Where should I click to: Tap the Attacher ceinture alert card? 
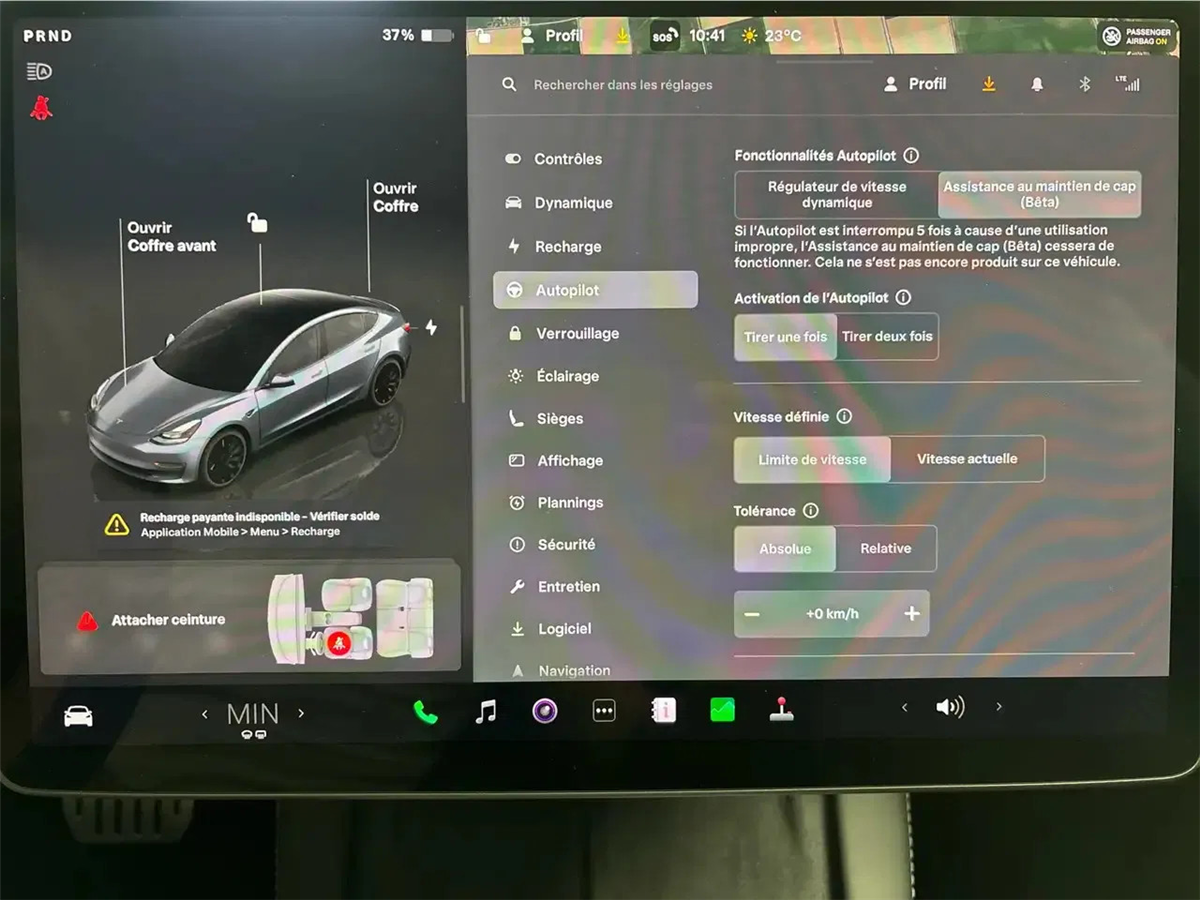[x=249, y=616]
